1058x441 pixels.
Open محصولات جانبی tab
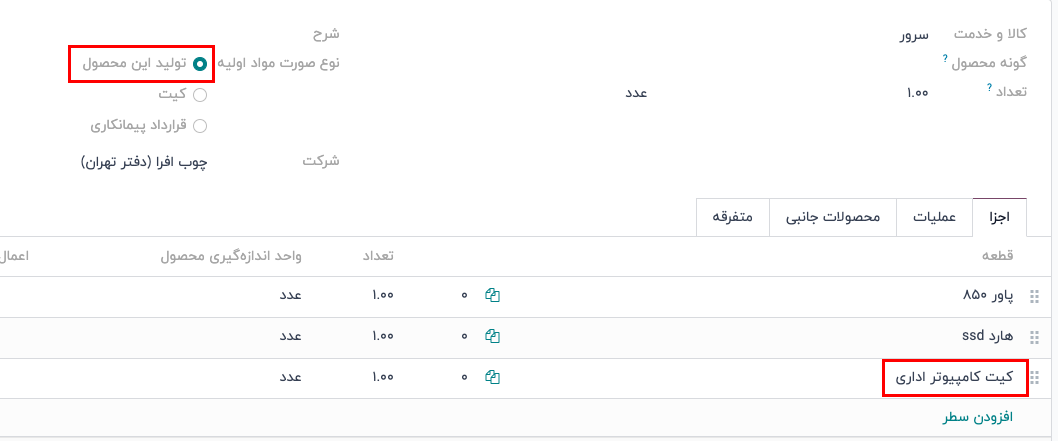(x=832, y=217)
